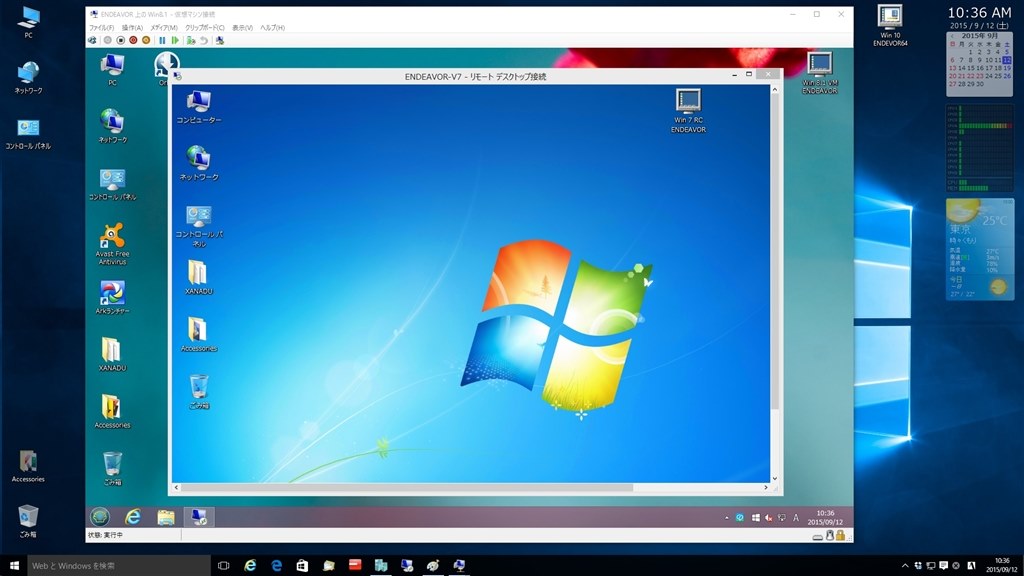
Task: Open Internet Explorer on Windows 8.1 VM taskbar
Action: tap(133, 517)
